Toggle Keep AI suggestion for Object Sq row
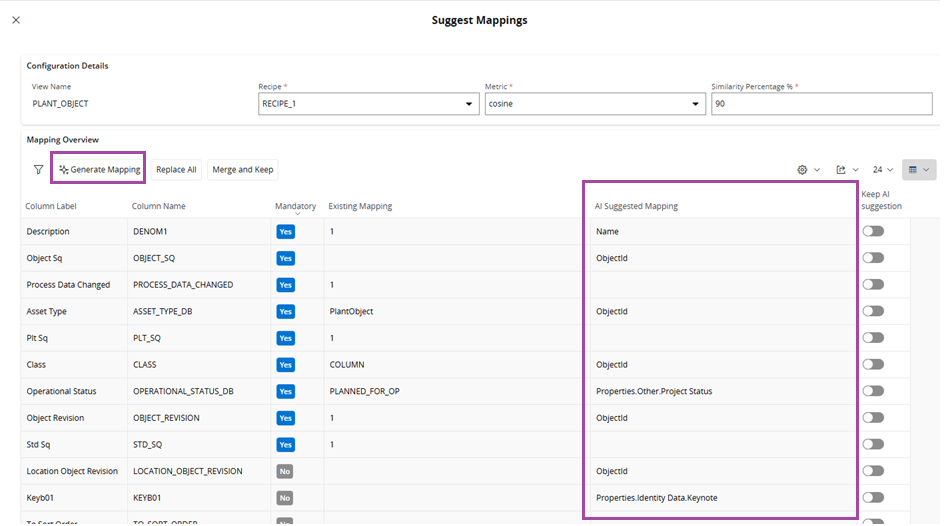951x526 pixels. [873, 258]
